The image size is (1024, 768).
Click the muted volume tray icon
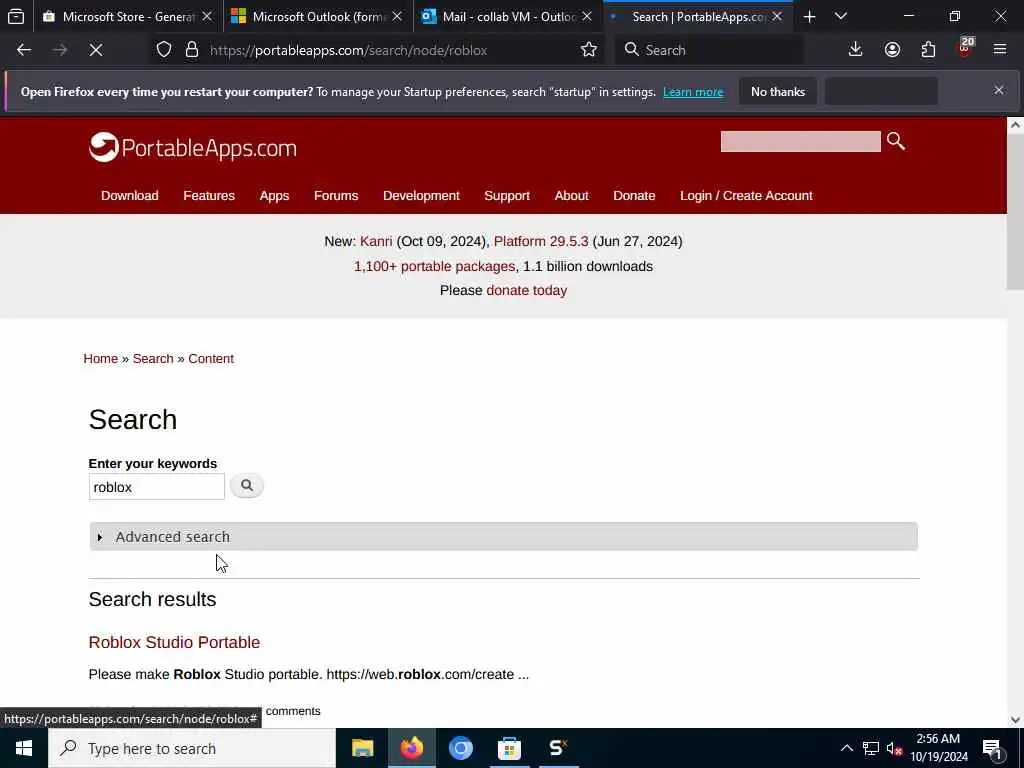point(895,748)
